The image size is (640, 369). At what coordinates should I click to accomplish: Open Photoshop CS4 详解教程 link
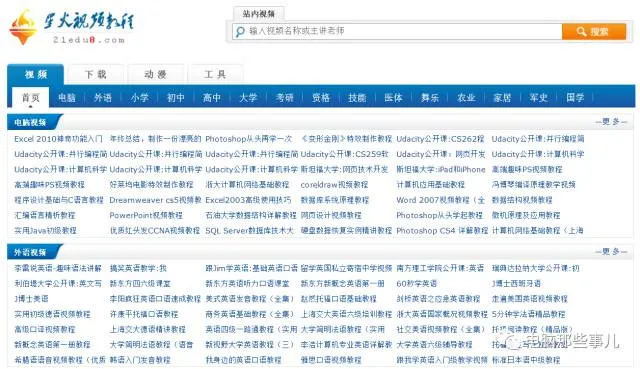[x=442, y=231]
